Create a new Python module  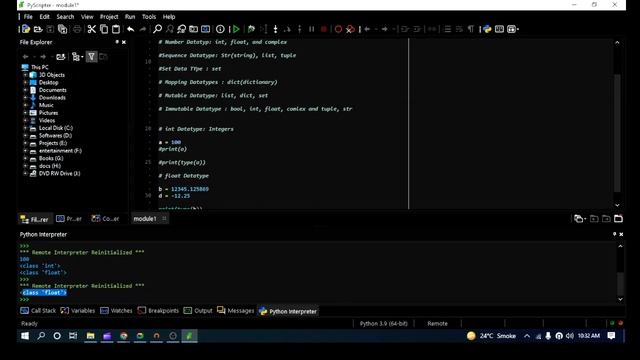(26, 29)
